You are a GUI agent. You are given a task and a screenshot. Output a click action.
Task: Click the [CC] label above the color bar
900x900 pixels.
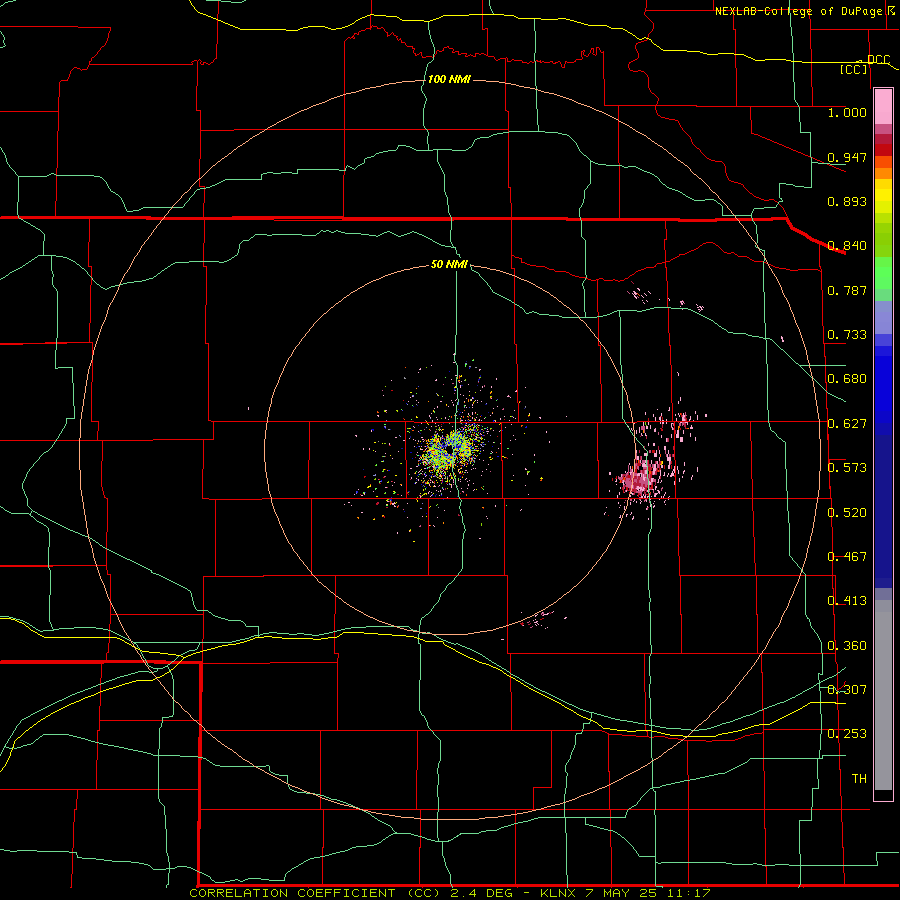[854, 69]
